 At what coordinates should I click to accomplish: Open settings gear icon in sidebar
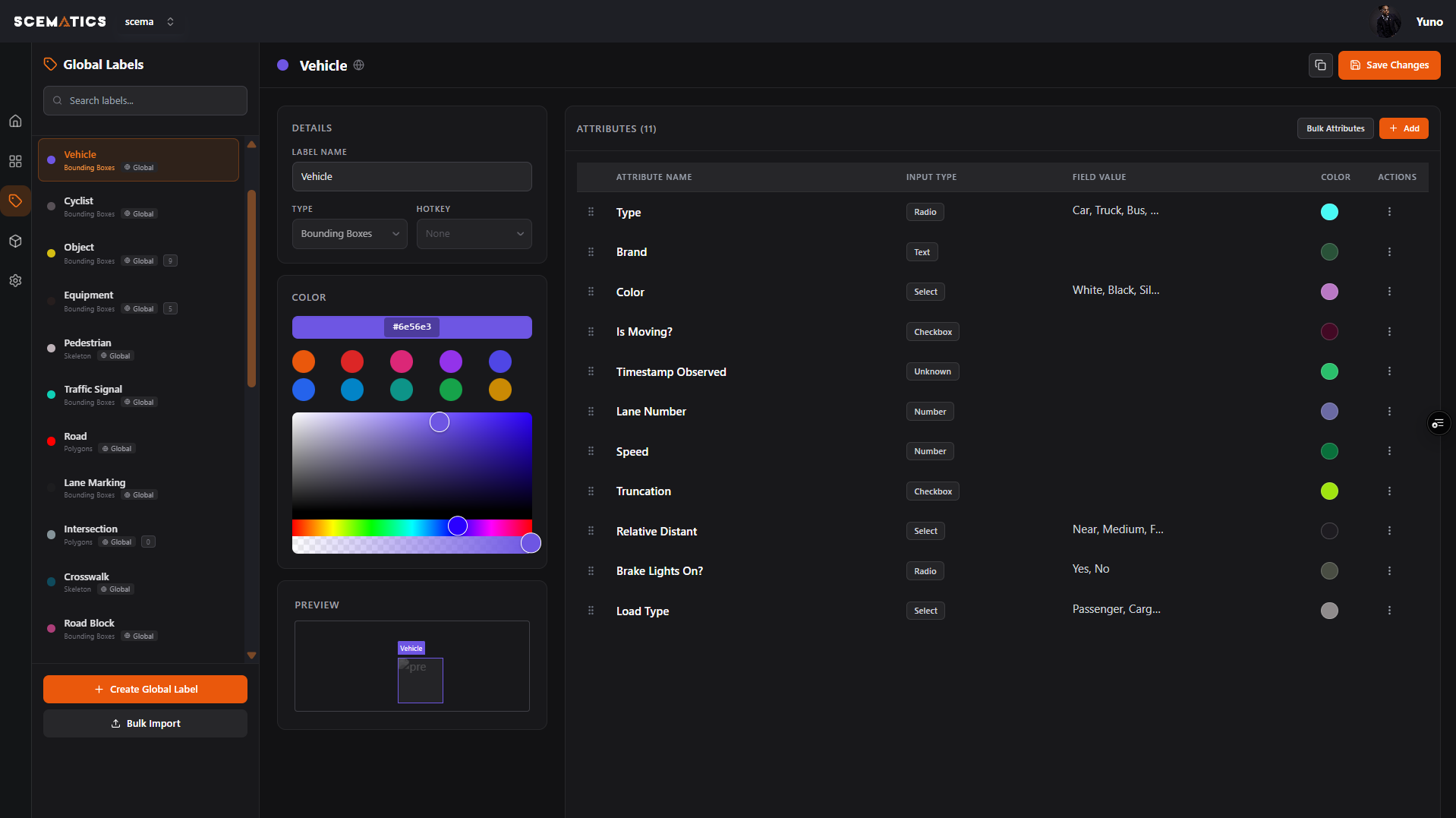click(x=15, y=280)
